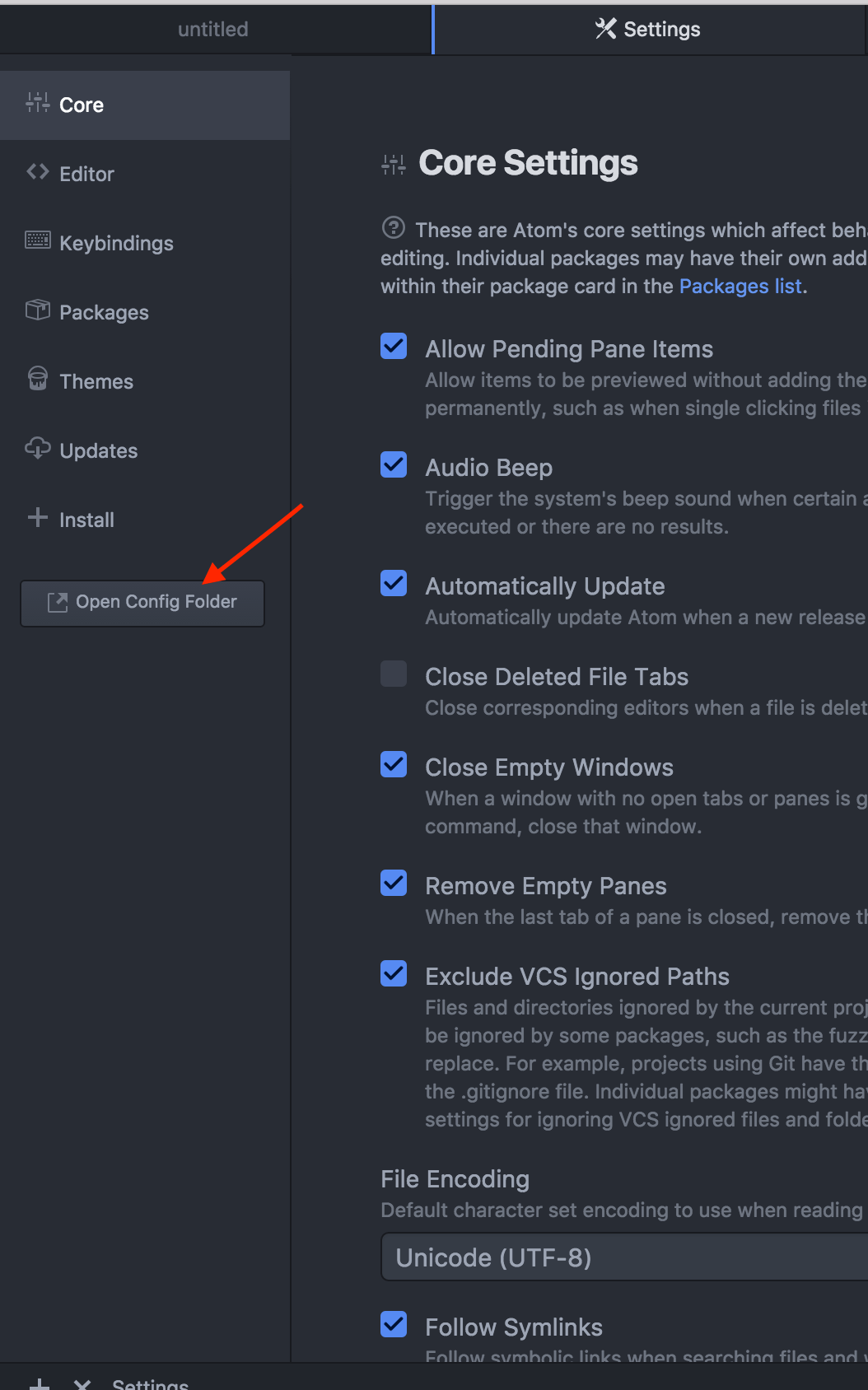Follow the Packages list link

[x=740, y=287]
